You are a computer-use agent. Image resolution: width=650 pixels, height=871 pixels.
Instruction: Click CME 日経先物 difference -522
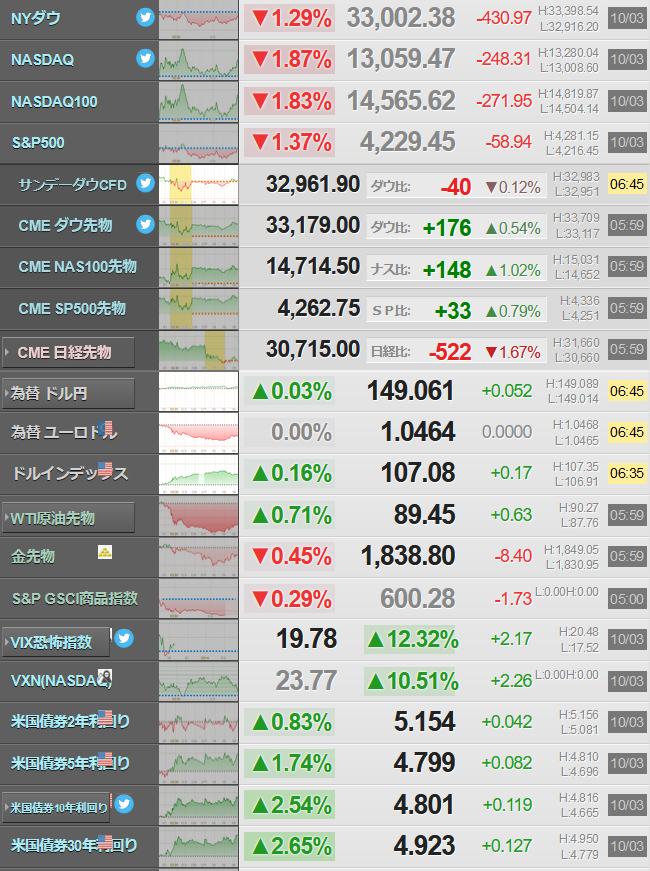tap(450, 352)
